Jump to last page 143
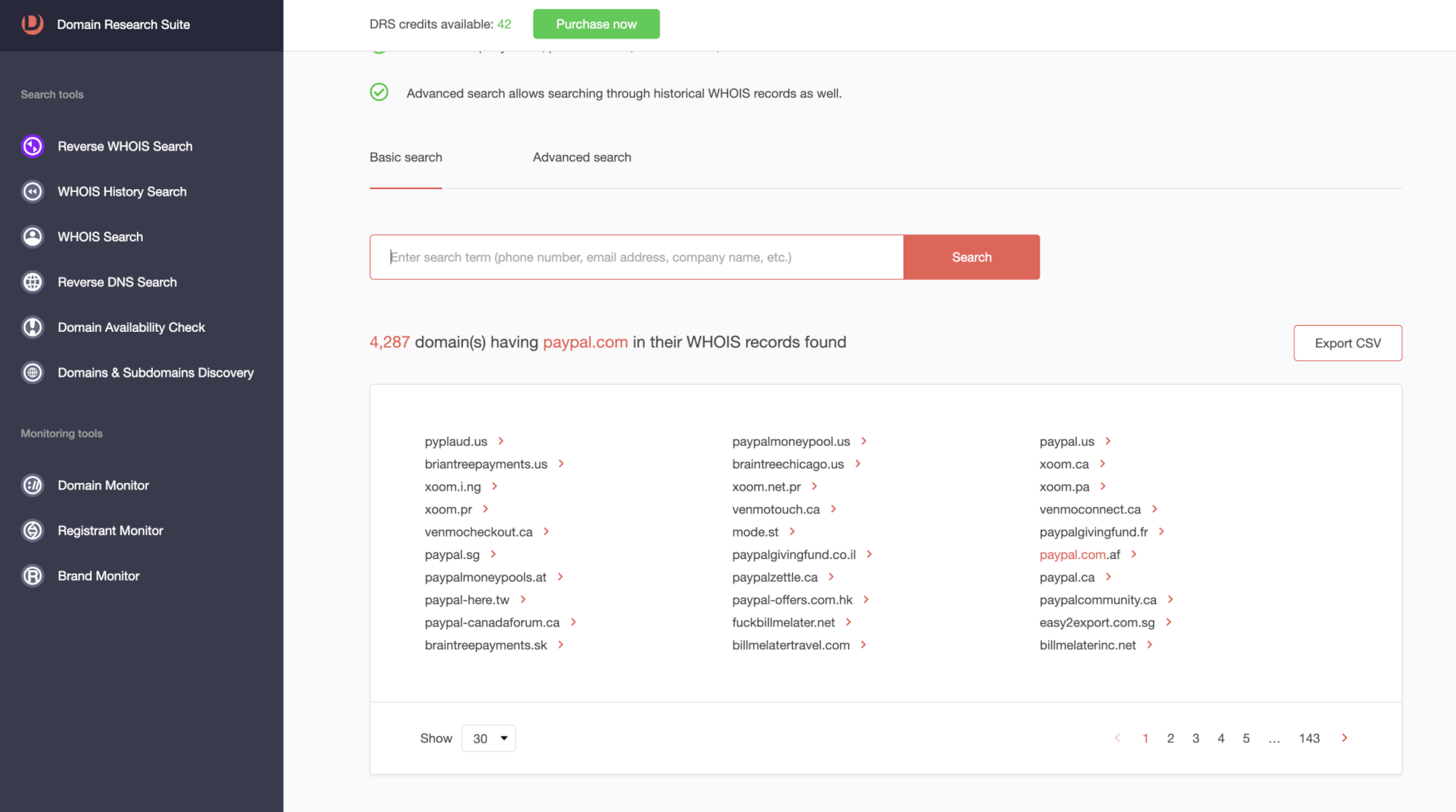 click(x=1309, y=738)
